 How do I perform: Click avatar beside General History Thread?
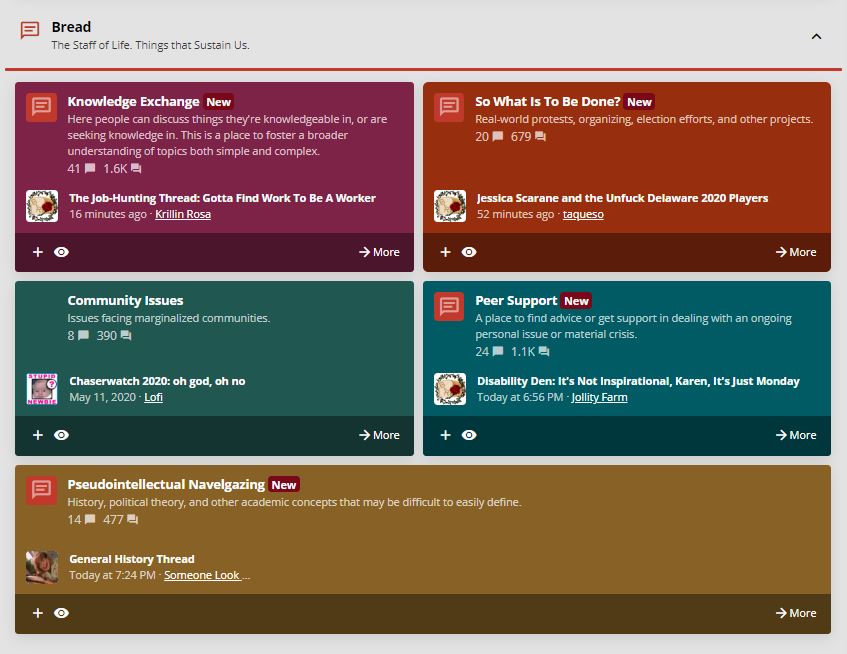pyautogui.click(x=42, y=567)
